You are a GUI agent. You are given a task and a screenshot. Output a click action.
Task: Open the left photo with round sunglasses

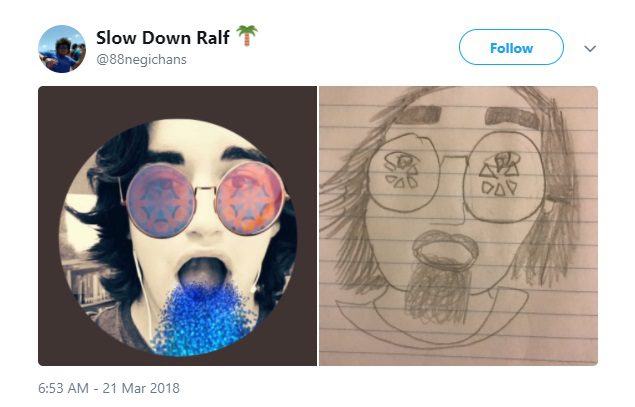click(177, 226)
